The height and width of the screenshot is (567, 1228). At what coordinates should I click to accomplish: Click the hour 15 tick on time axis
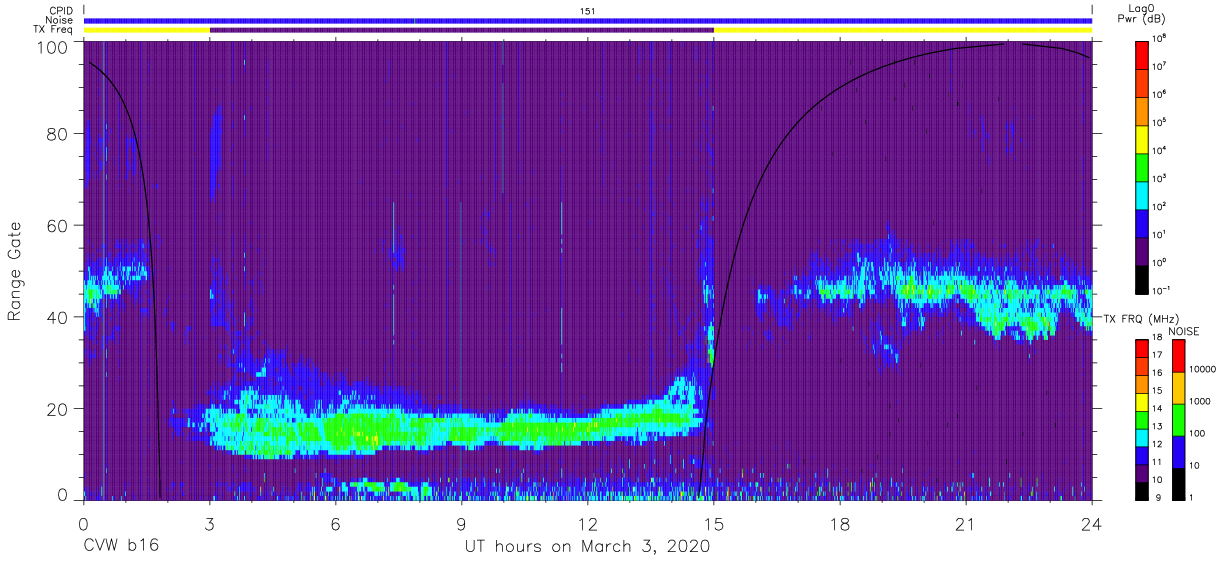714,523
